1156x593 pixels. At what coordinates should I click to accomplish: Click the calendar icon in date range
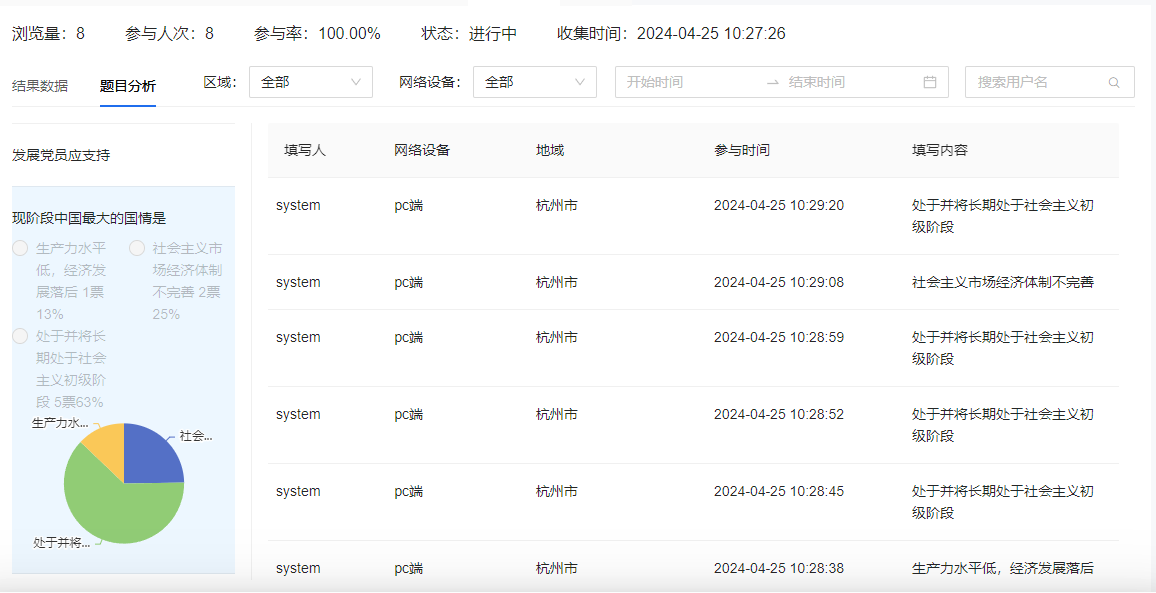pyautogui.click(x=929, y=82)
